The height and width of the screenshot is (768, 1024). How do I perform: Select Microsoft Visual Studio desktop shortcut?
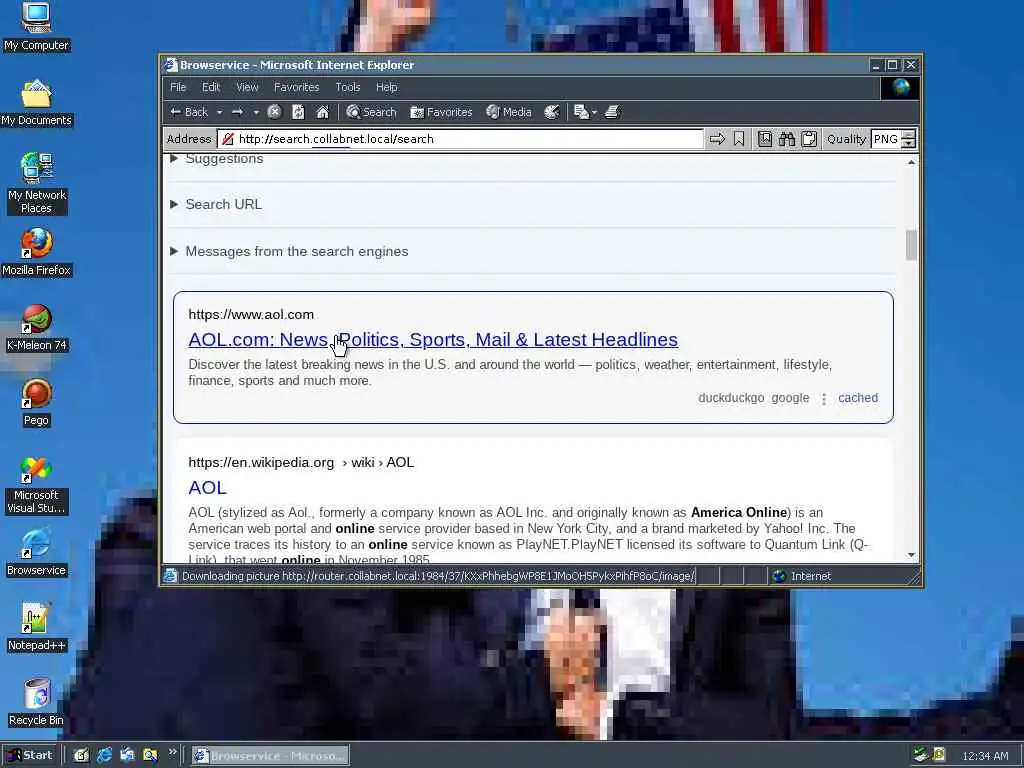pyautogui.click(x=36, y=485)
